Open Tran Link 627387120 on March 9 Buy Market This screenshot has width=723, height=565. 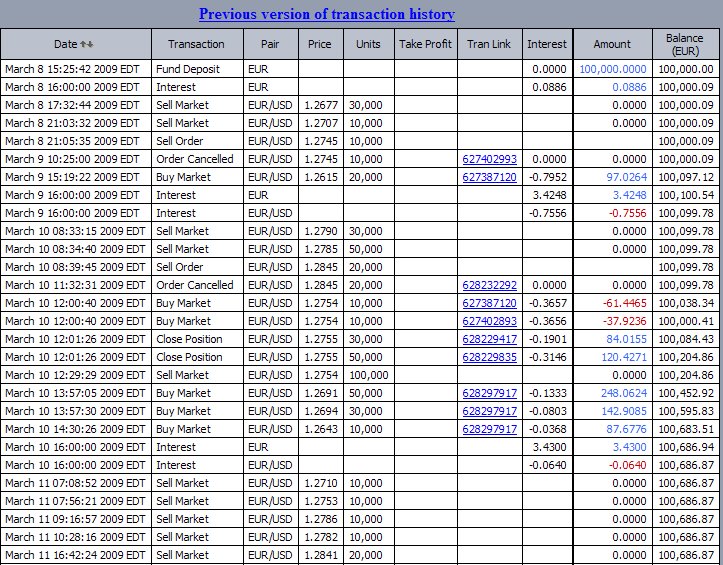489,177
